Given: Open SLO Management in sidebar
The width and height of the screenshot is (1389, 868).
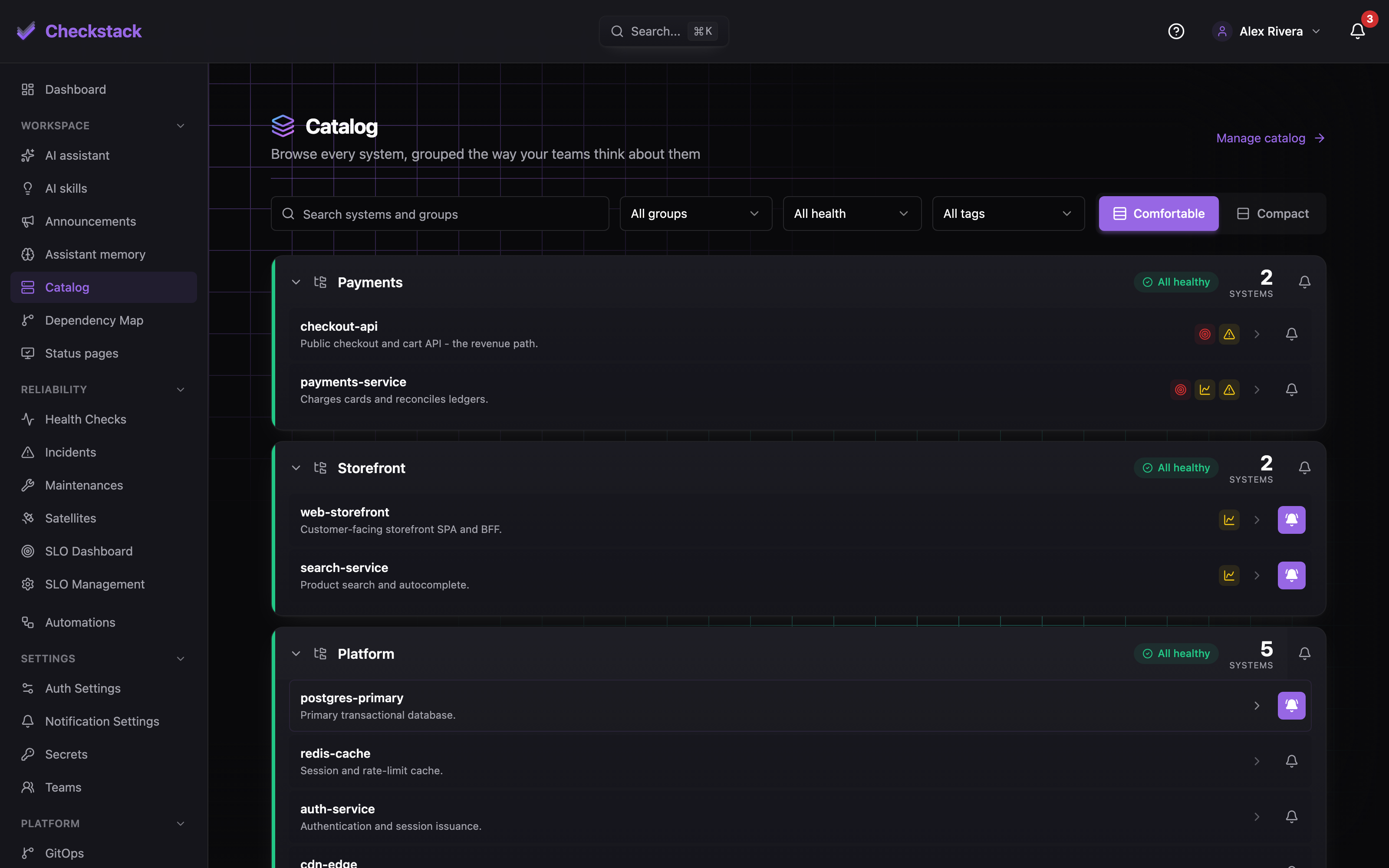Looking at the screenshot, I should [x=103, y=585].
